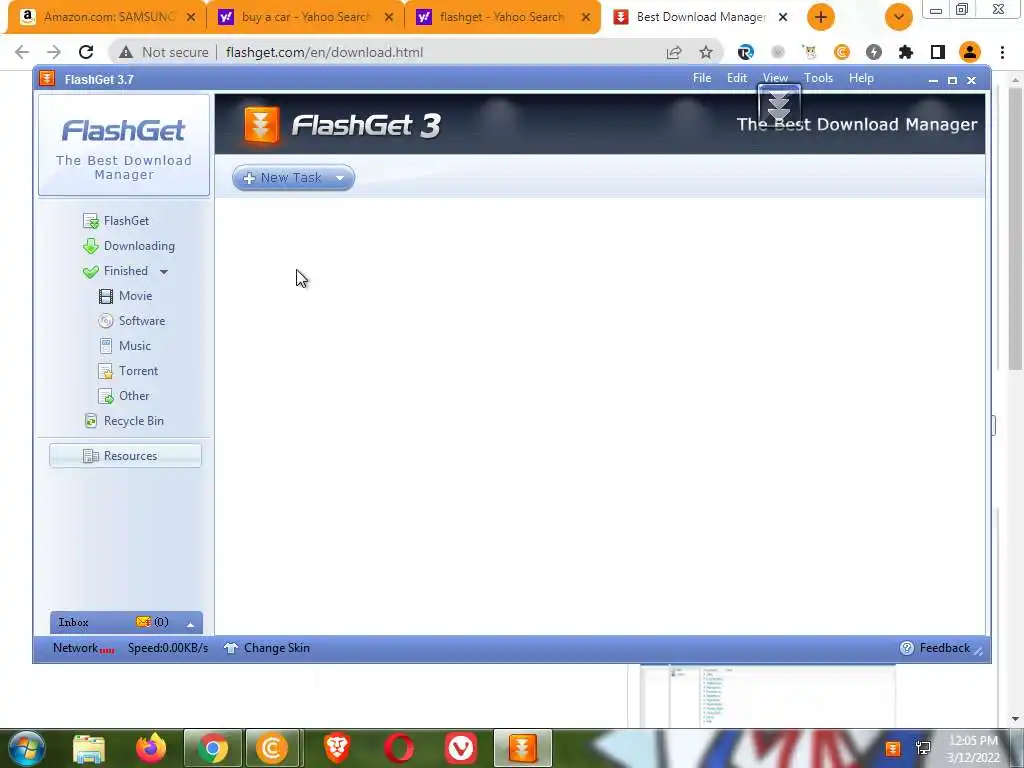1024x768 pixels.
Task: Open Brave browser from the taskbar
Action: [x=337, y=748]
